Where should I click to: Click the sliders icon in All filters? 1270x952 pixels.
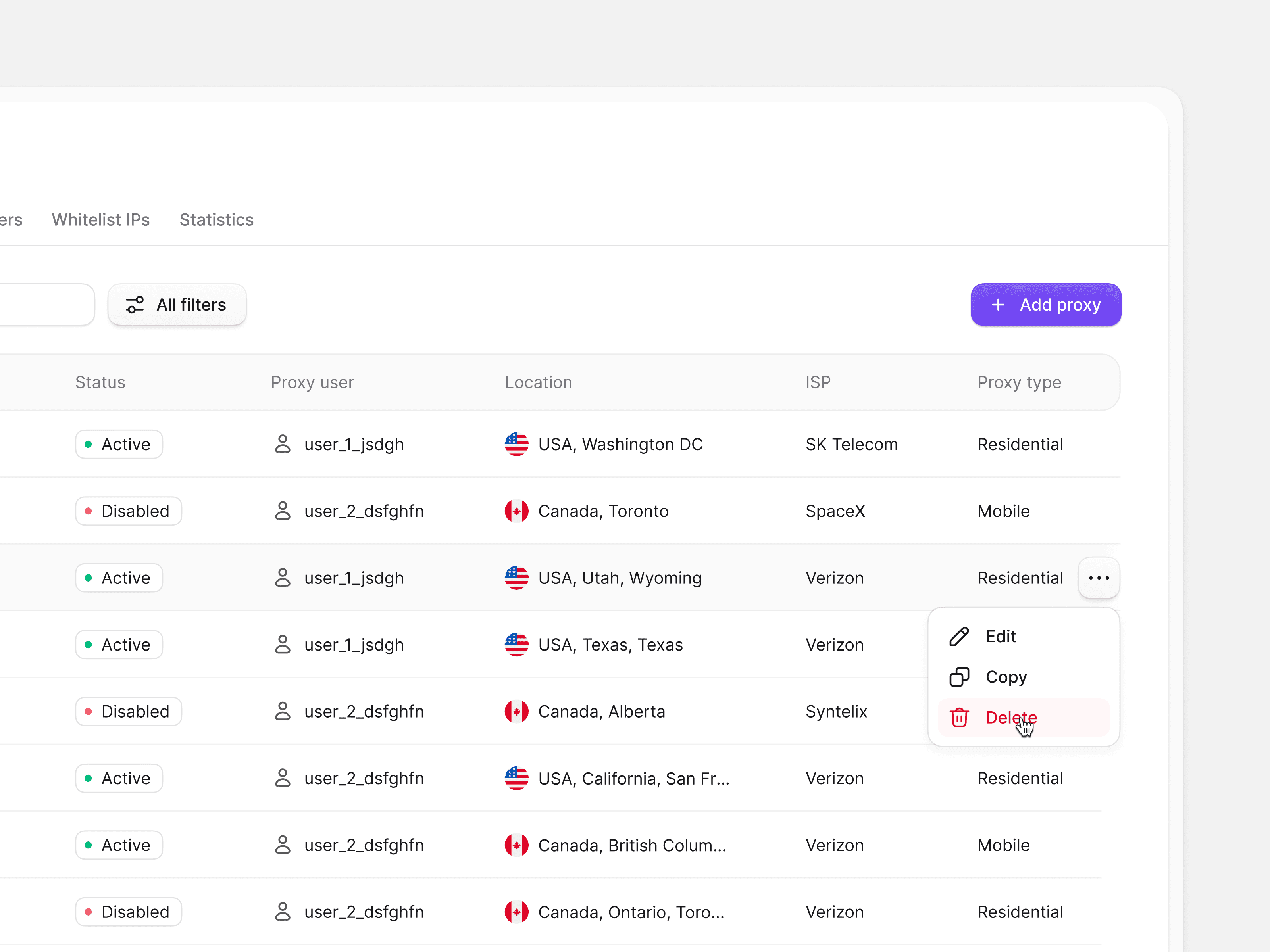135,305
